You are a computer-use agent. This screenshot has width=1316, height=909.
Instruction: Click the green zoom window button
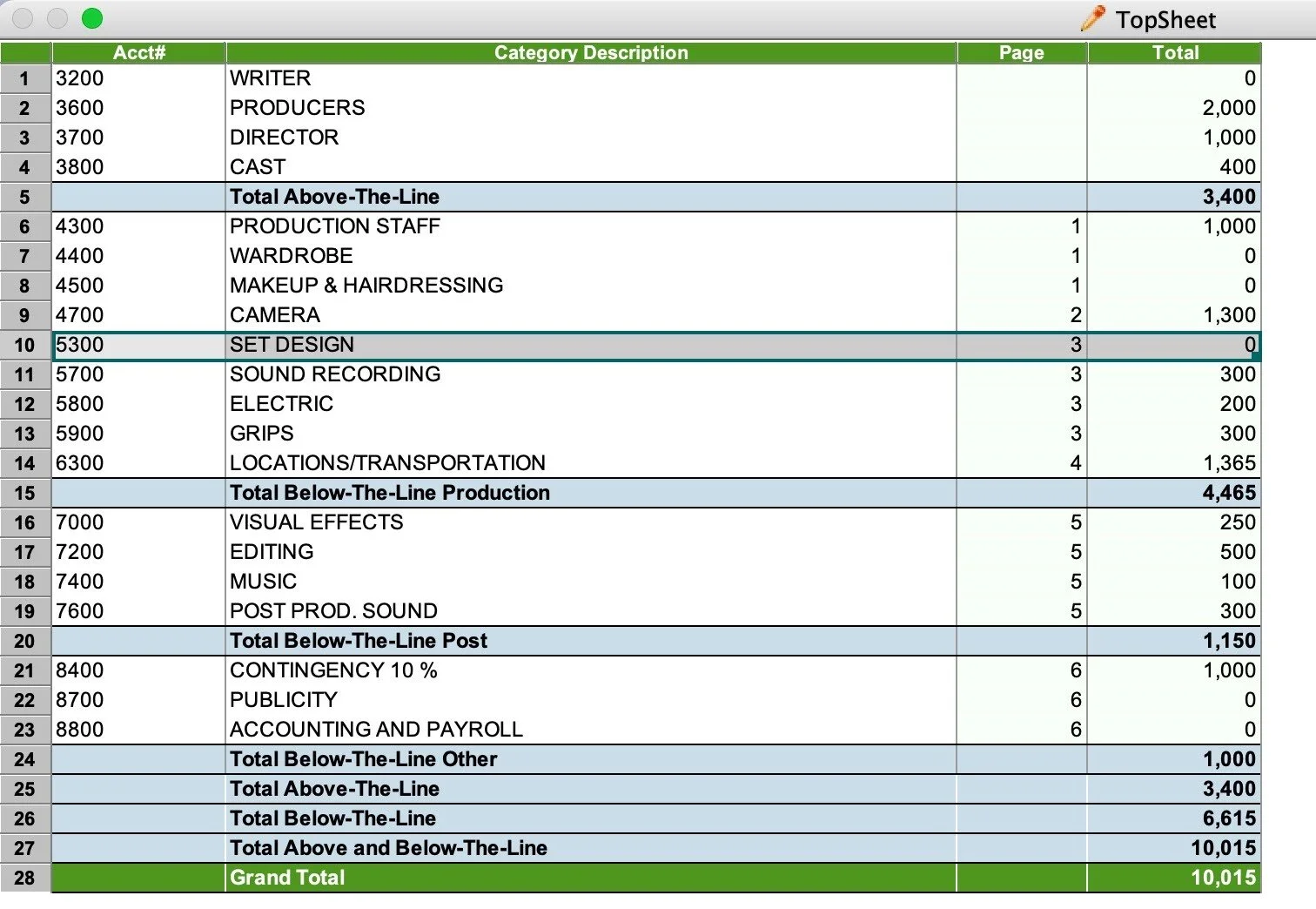click(91, 18)
